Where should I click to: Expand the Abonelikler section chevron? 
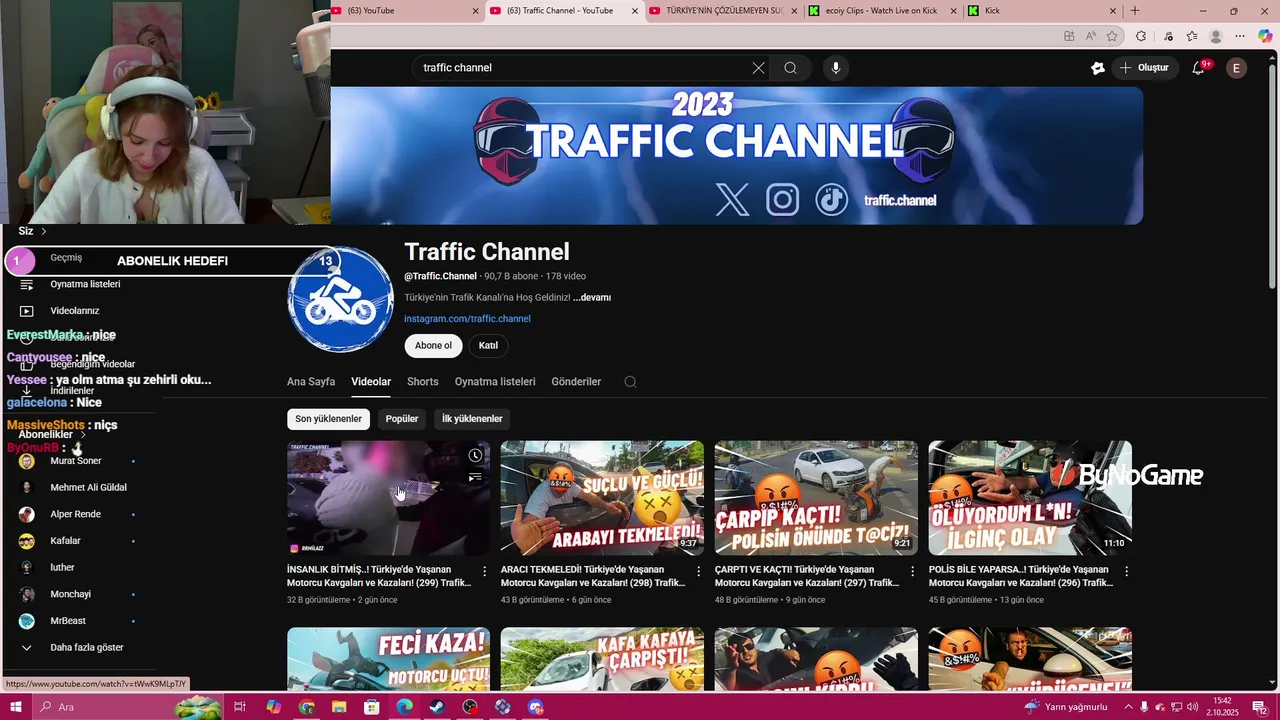(x=83, y=434)
